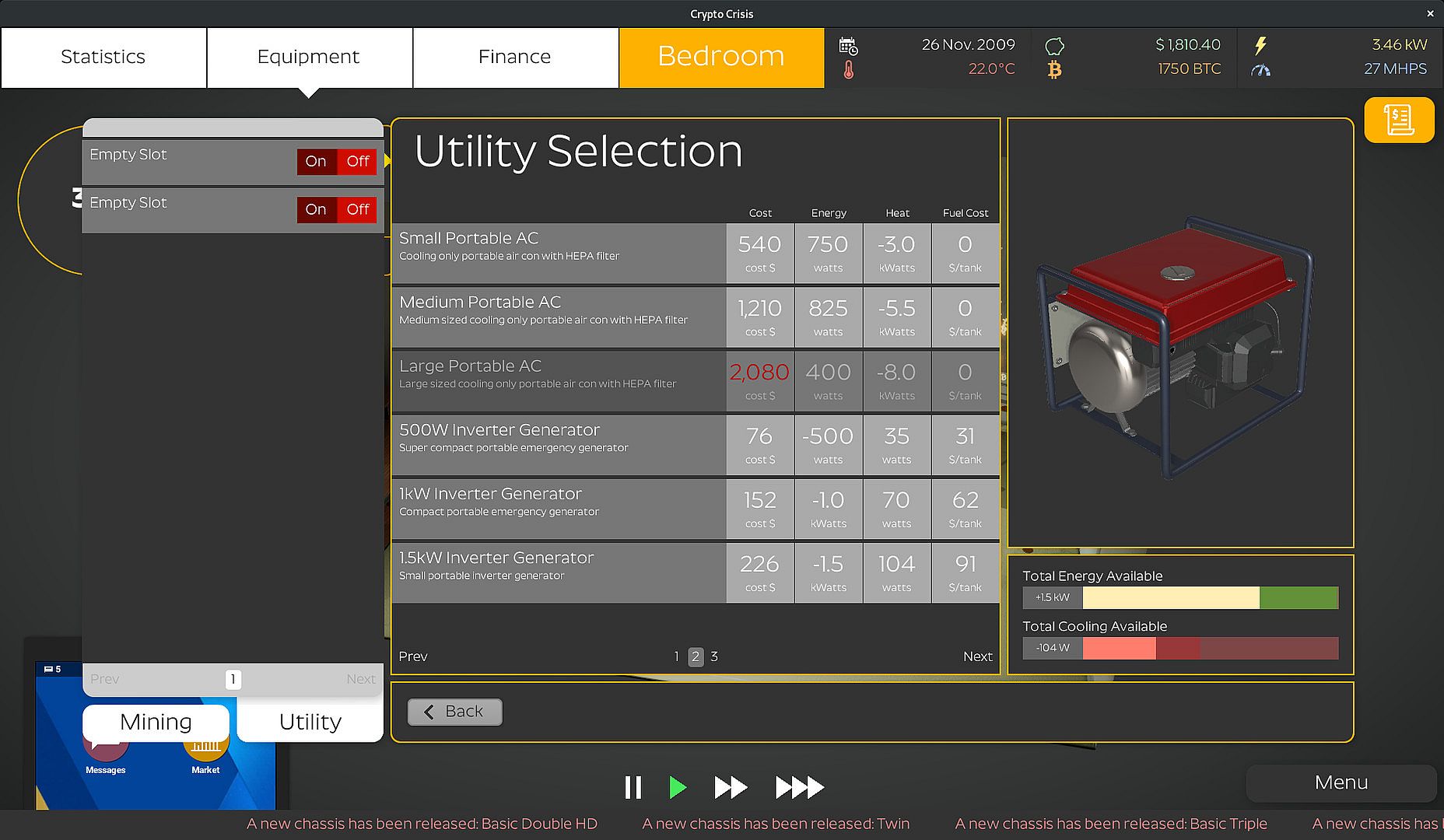Set game speed to triple fast-forward
The image size is (1444, 840).
[x=799, y=787]
